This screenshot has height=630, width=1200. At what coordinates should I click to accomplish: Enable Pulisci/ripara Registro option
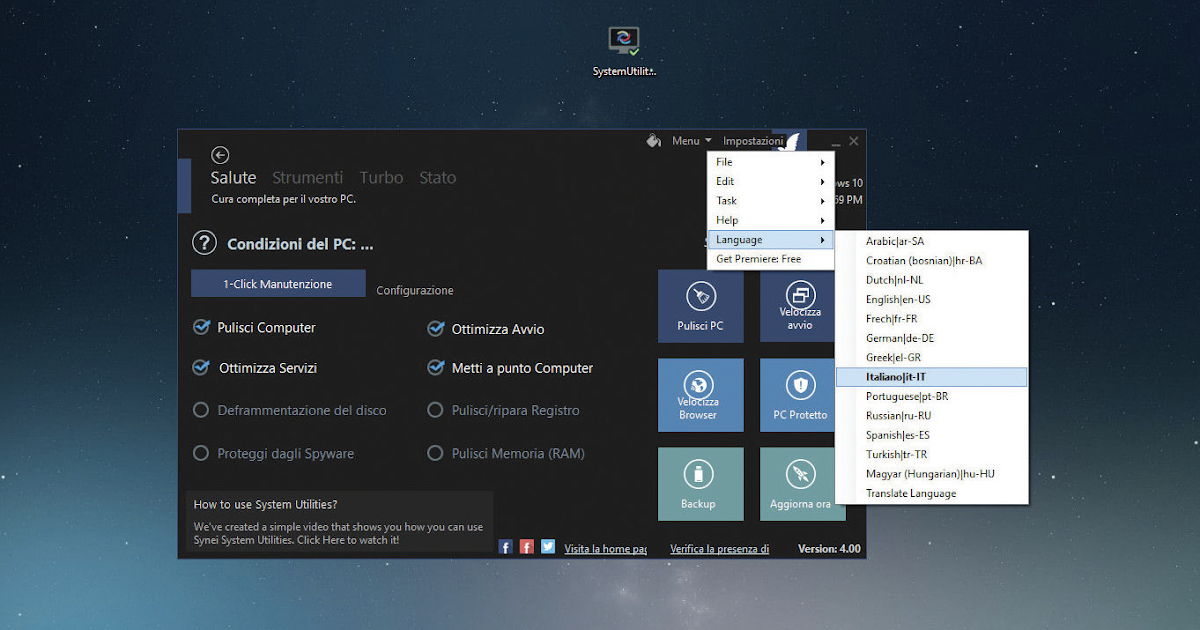point(435,410)
